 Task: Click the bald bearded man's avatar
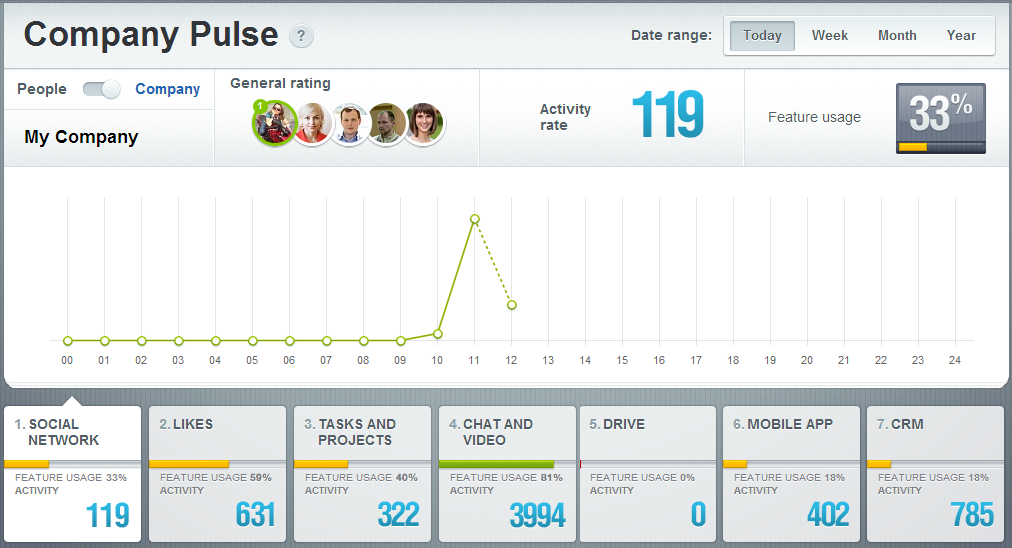[387, 124]
